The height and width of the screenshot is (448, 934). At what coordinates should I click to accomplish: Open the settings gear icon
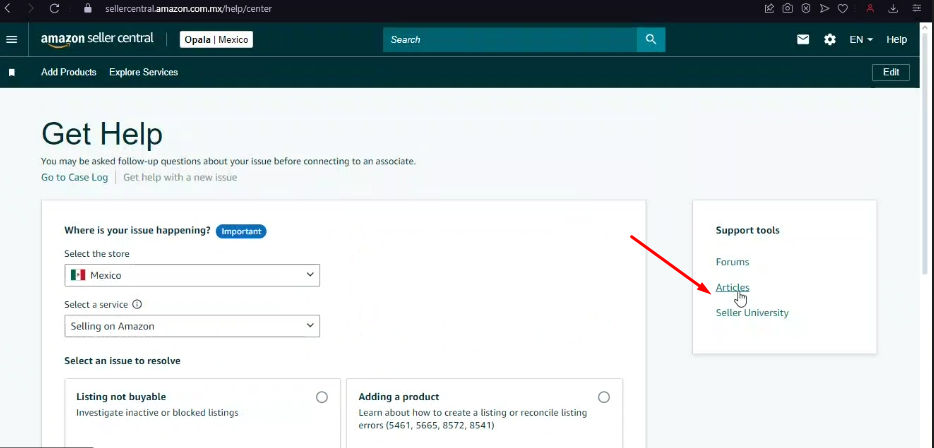click(830, 39)
